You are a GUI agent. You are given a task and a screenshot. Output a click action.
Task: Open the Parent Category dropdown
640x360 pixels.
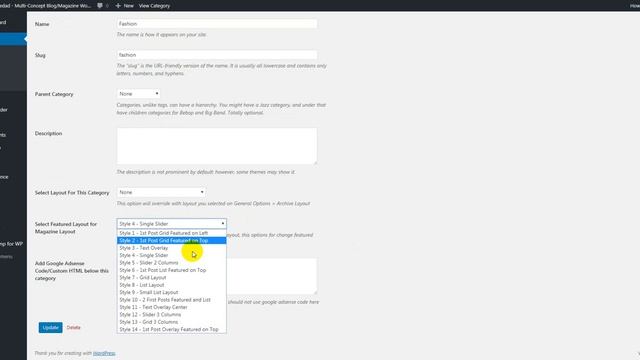click(x=138, y=94)
